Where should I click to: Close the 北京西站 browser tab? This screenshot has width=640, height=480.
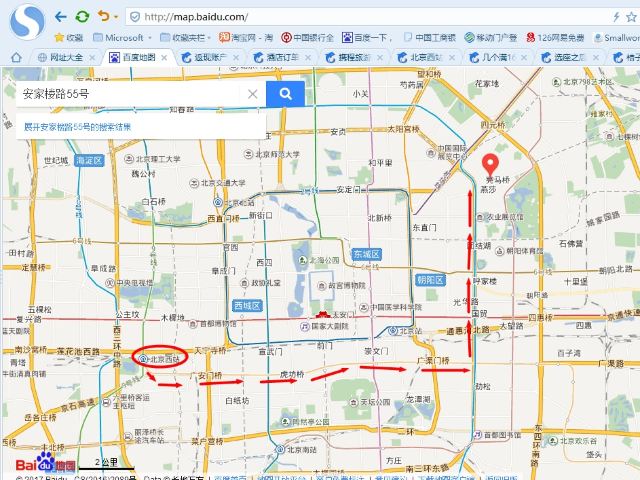click(452, 58)
